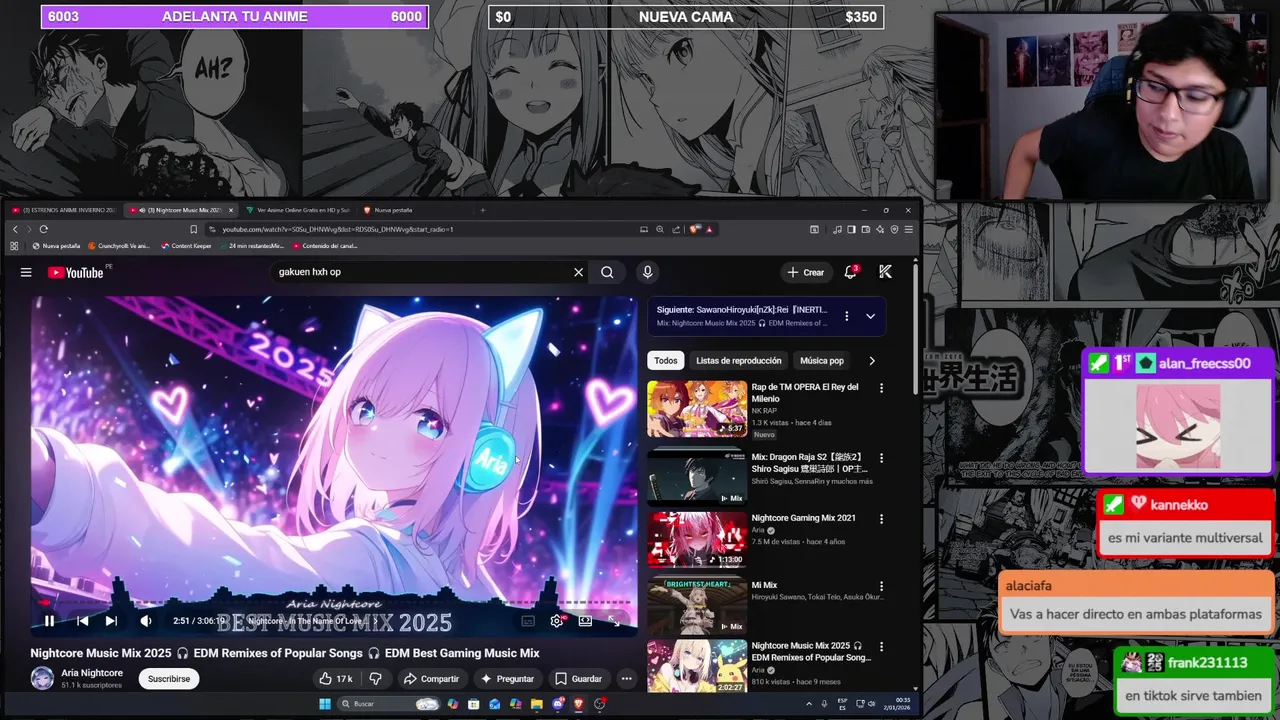Select the Música pop chip

tap(822, 361)
